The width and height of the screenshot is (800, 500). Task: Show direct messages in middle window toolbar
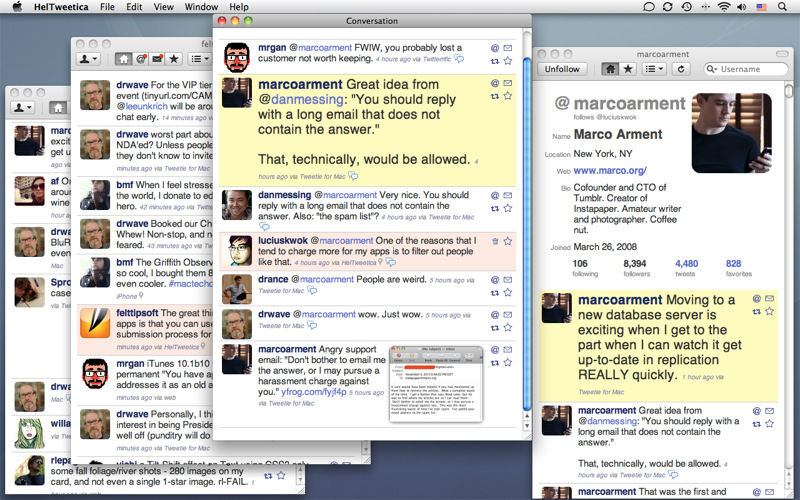[158, 59]
